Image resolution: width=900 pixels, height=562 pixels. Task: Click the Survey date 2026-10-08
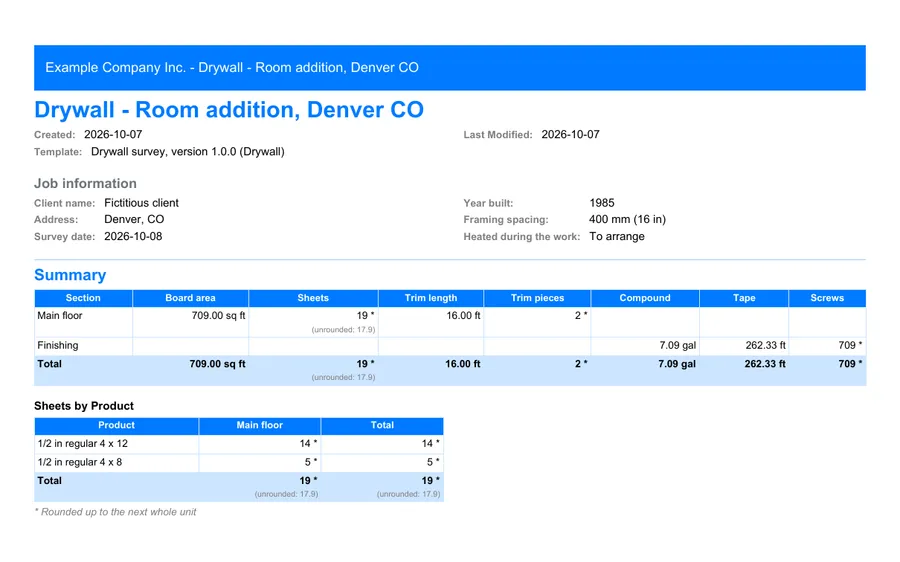click(x=133, y=237)
